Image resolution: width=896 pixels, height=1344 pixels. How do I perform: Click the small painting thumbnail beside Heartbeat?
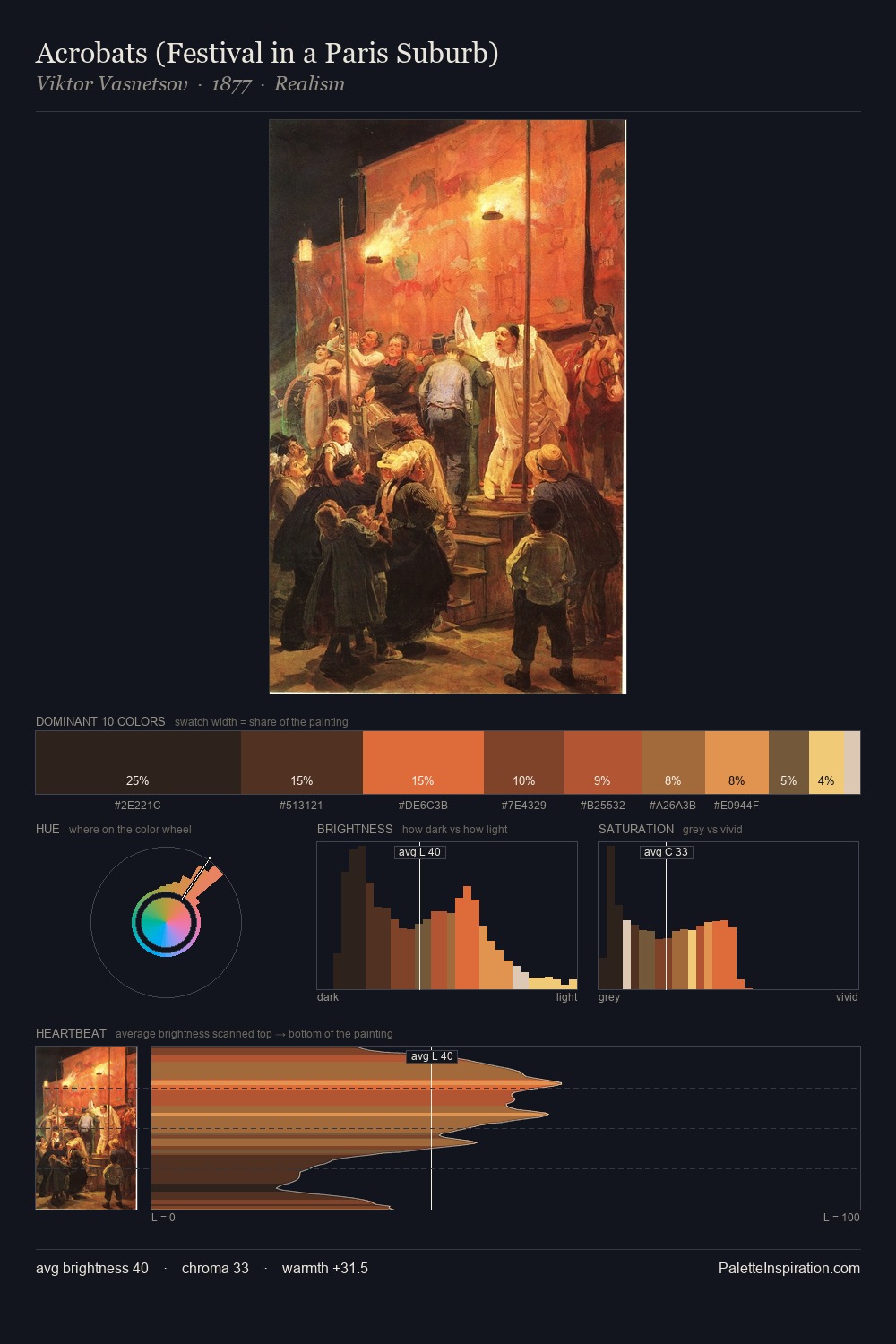(86, 1128)
